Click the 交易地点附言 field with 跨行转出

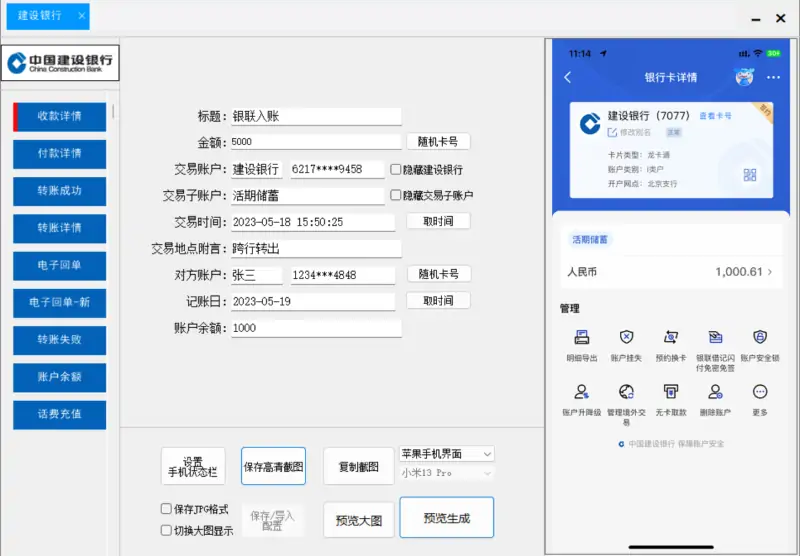point(316,249)
